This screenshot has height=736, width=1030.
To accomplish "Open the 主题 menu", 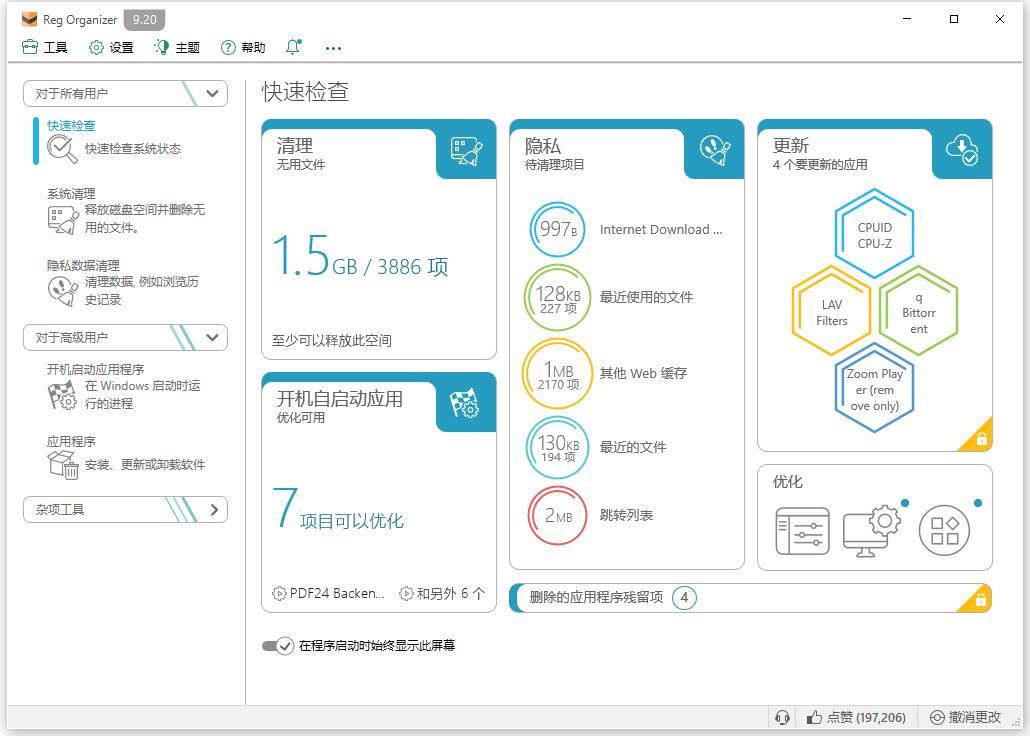I will (x=177, y=47).
